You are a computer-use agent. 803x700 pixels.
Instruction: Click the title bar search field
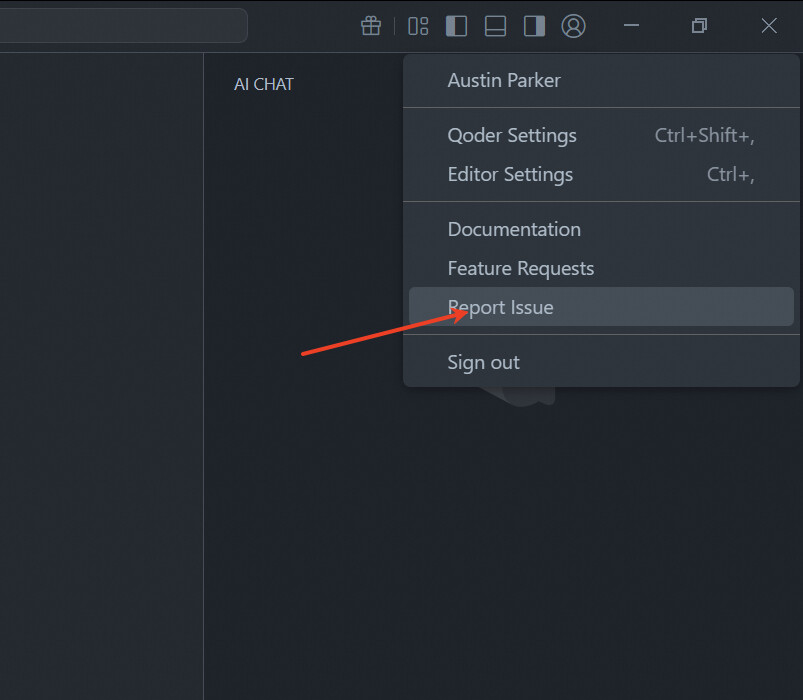[x=120, y=26]
